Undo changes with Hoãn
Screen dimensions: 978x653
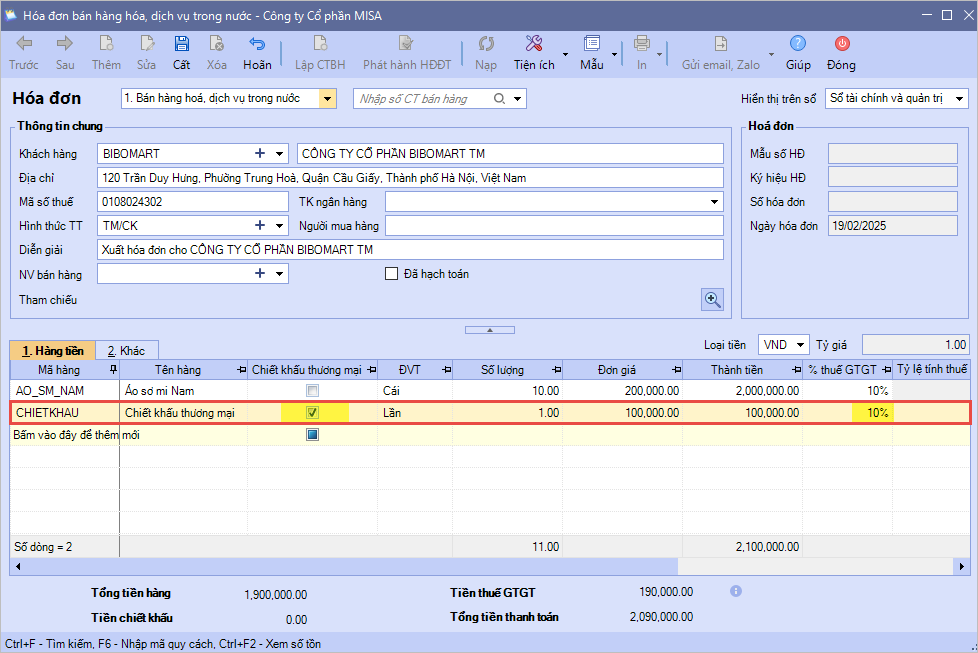(x=257, y=44)
